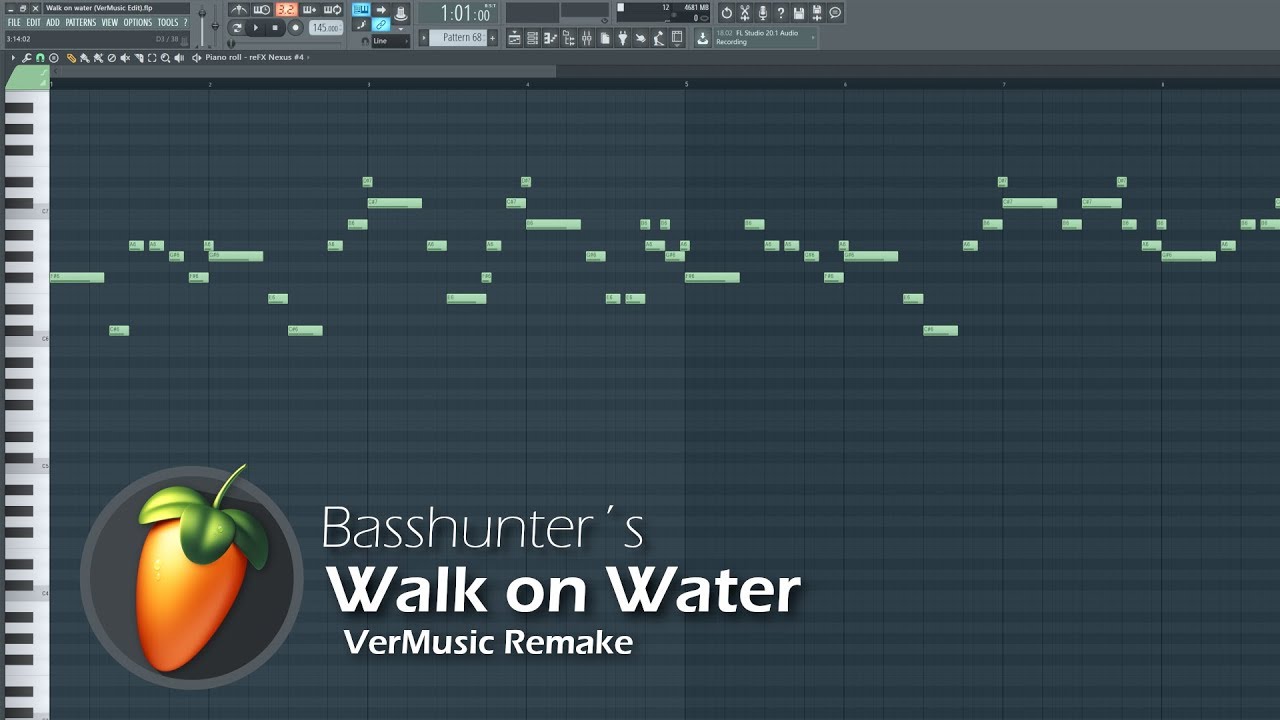Add new pattern with plus button

(x=492, y=38)
